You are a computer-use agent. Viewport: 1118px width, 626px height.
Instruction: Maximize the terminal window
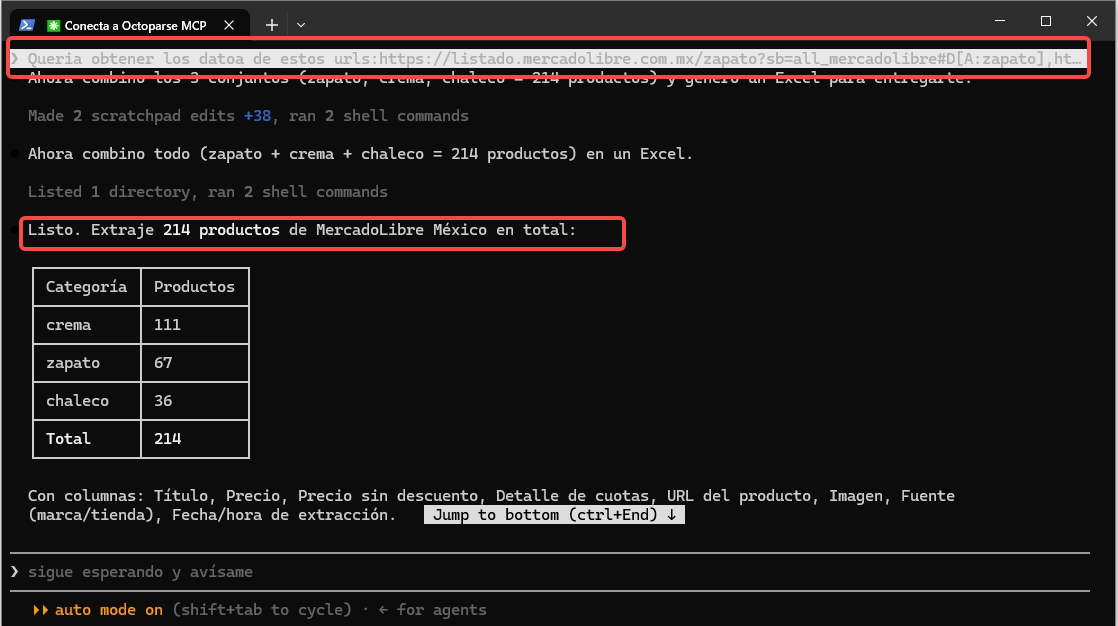coord(1046,21)
